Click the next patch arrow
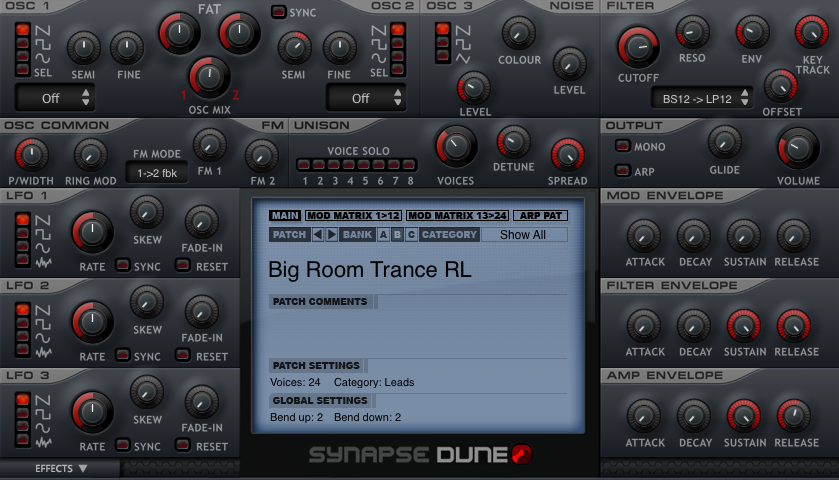The width and height of the screenshot is (839, 480). (x=332, y=234)
